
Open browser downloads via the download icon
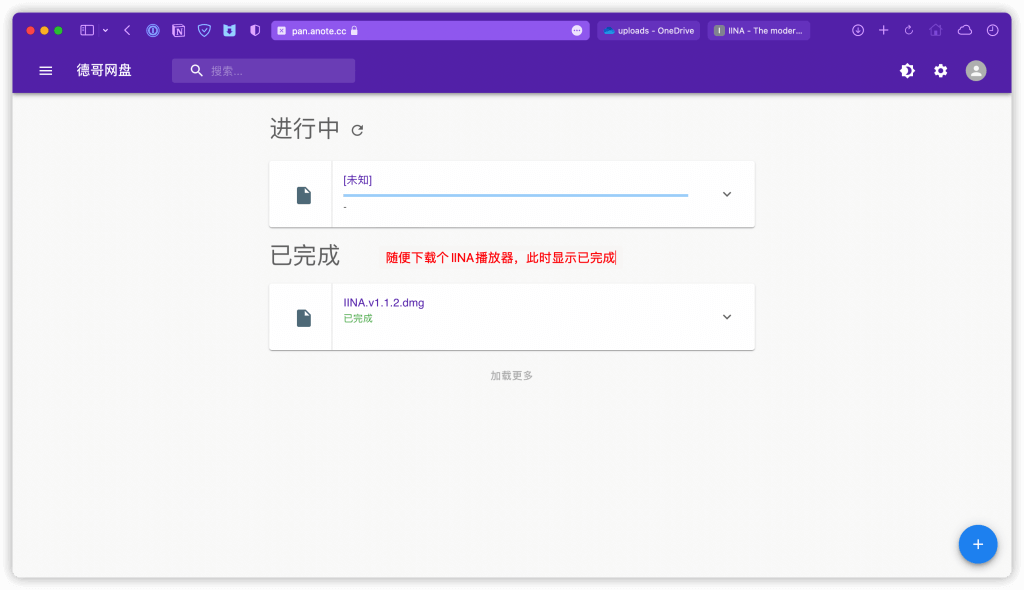pyautogui.click(x=858, y=30)
